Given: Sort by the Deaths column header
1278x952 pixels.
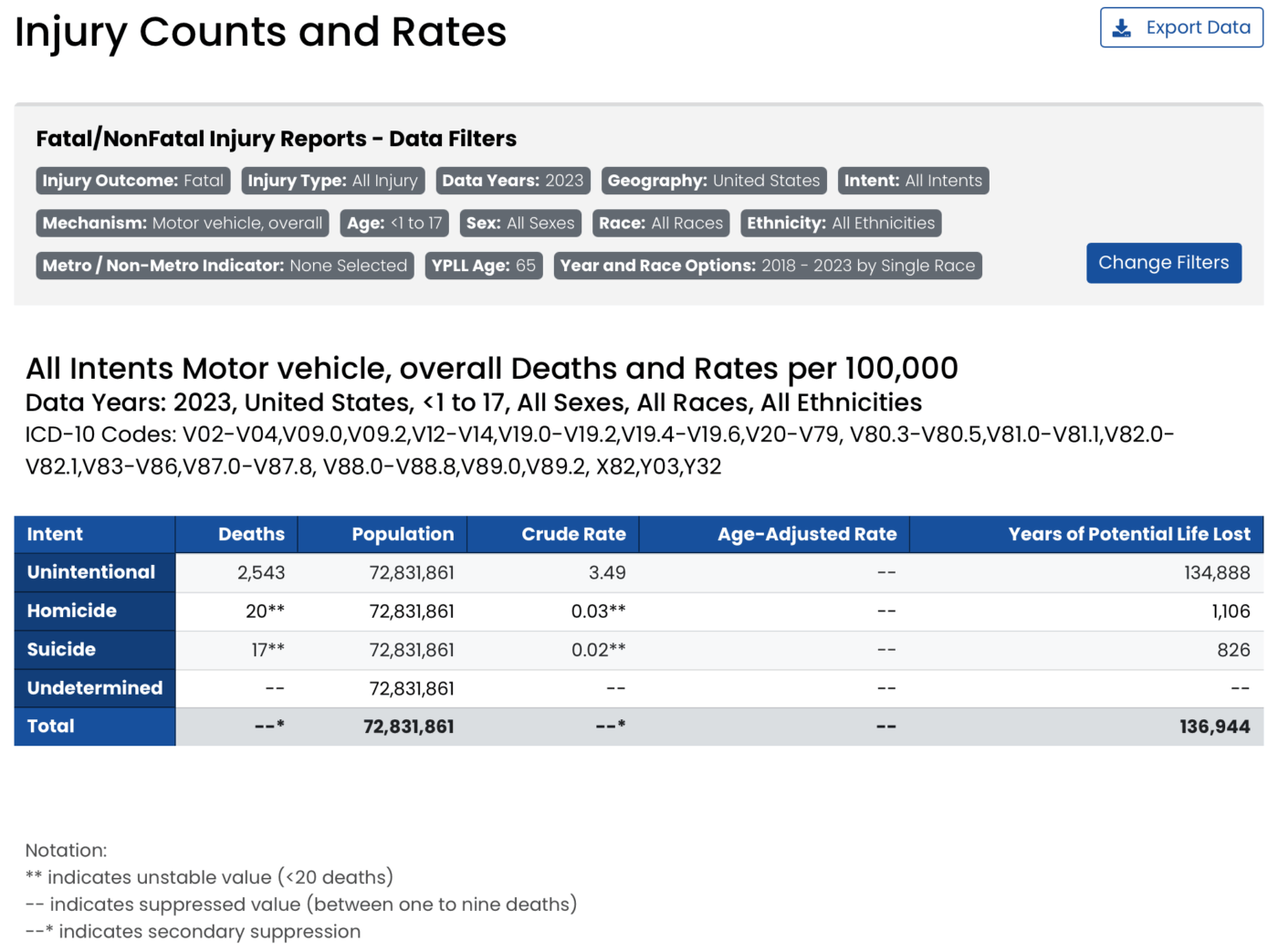Looking at the screenshot, I should [250, 535].
